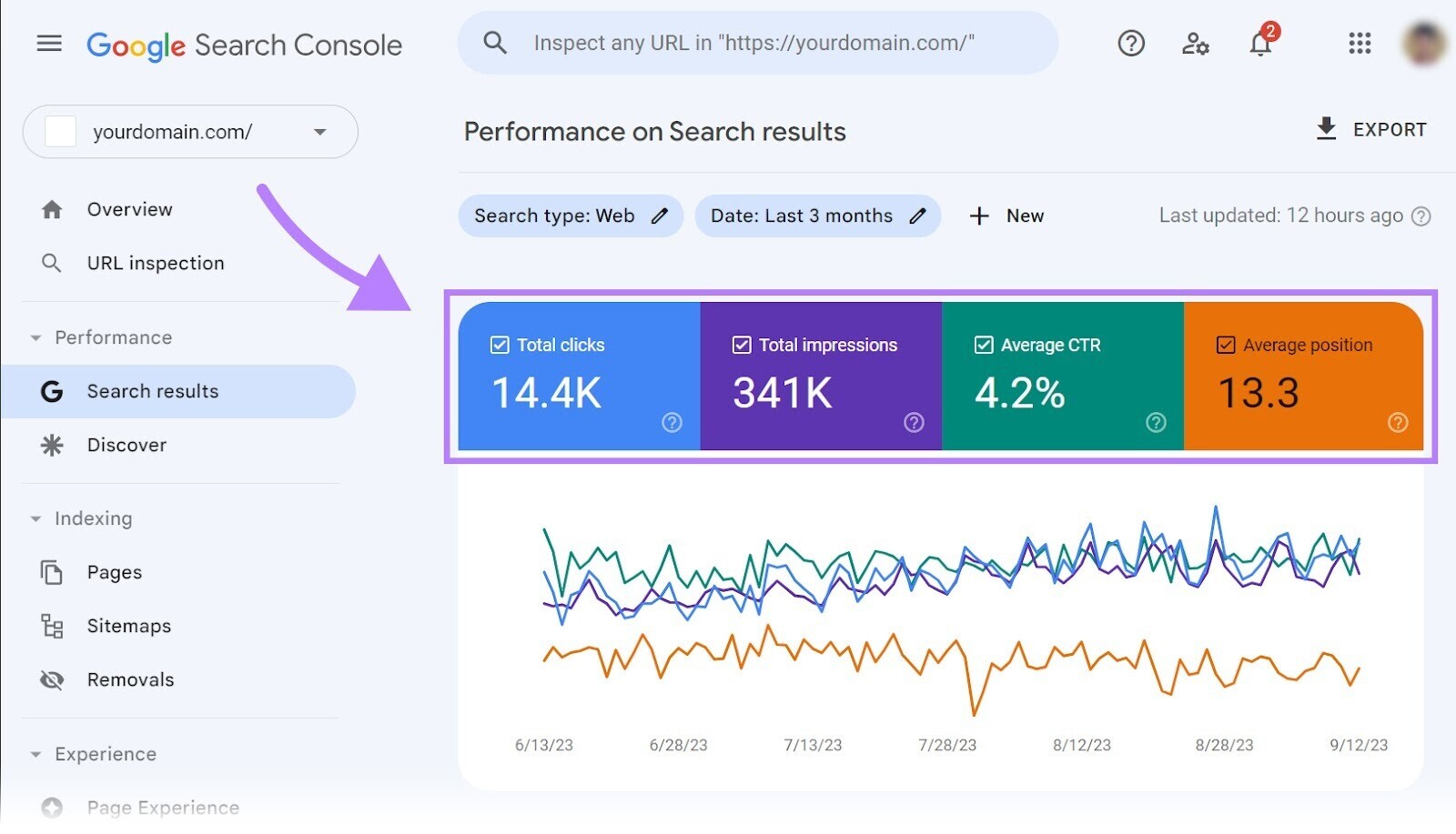
Task: Toggle the Average position checkbox
Action: pos(1226,345)
